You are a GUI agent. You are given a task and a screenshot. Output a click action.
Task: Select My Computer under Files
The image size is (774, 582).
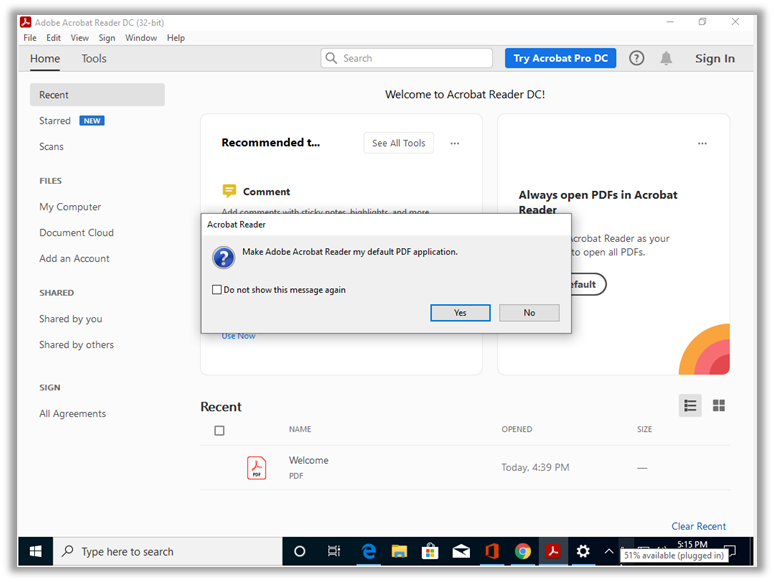coord(70,207)
